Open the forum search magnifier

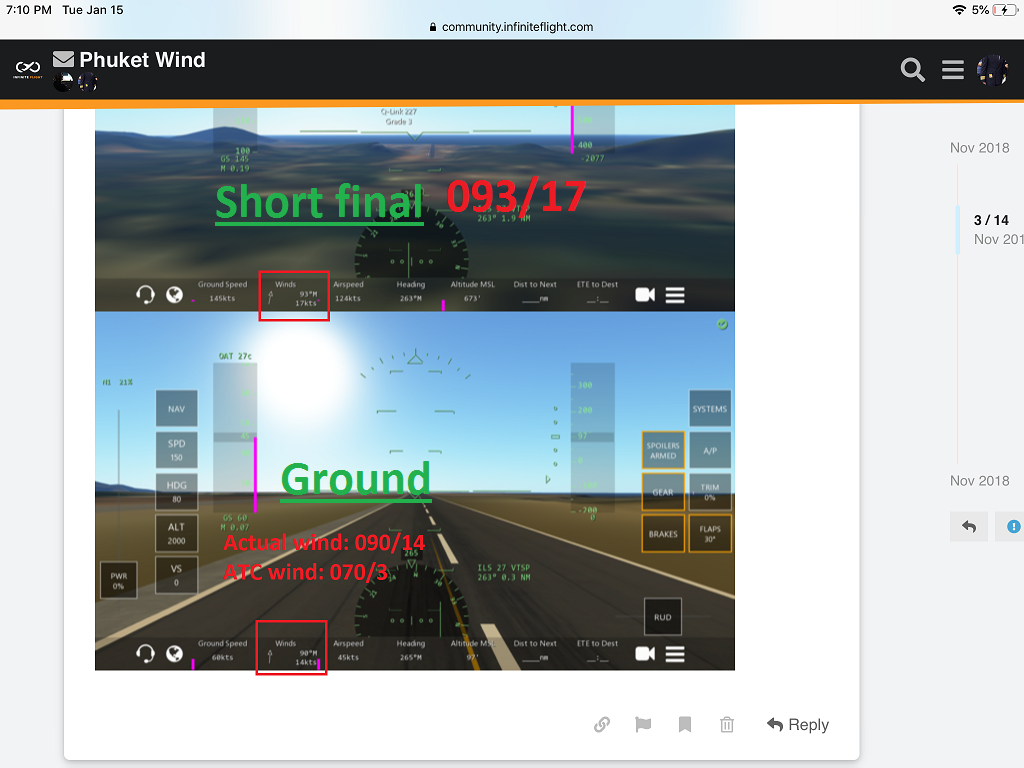click(912, 69)
